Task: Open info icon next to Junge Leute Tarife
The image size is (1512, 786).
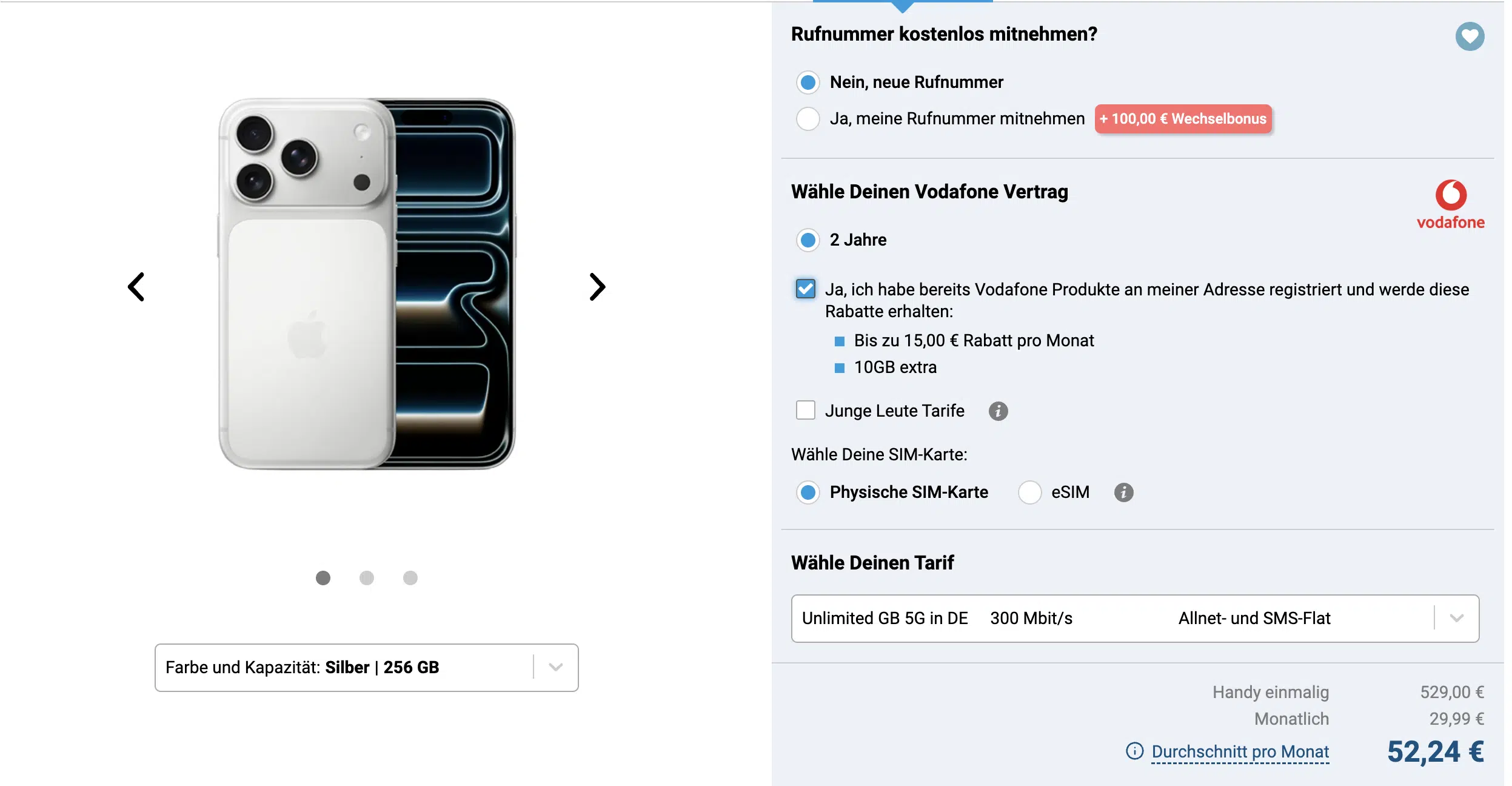Action: (998, 411)
